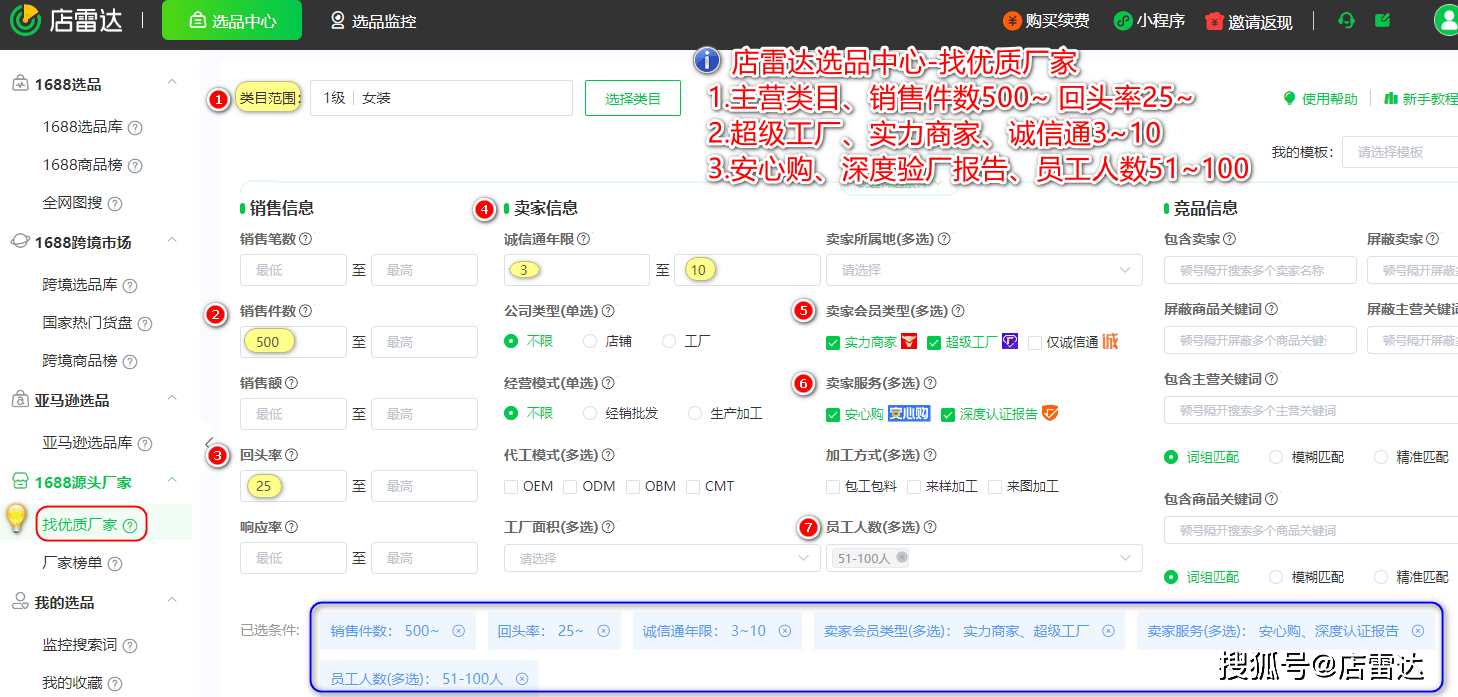Remove 卖家服务 selected condition
The image size is (1458, 697).
tap(1418, 631)
